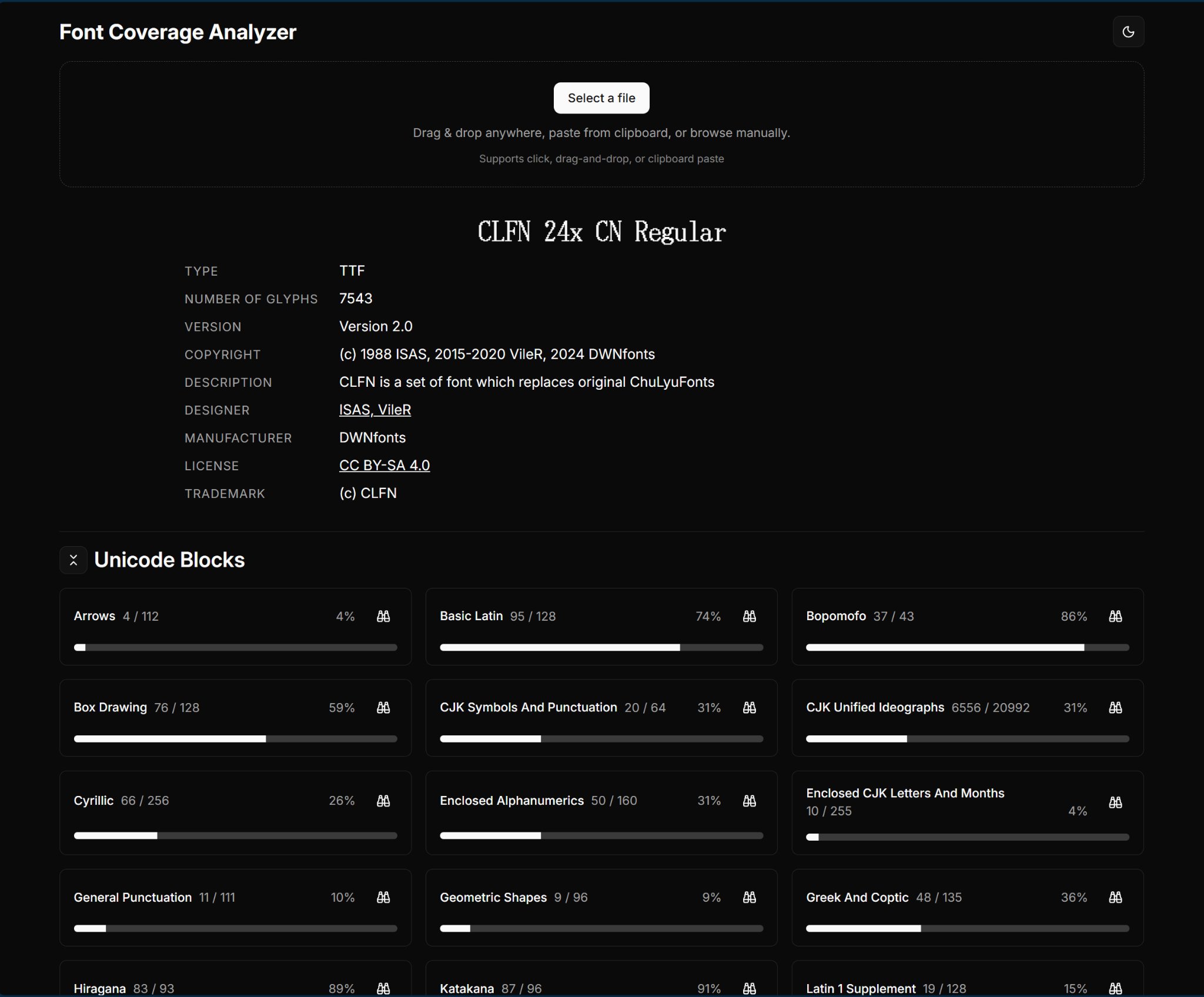Open CJK Symbols And Punctuation binoculars icon
This screenshot has width=1204, height=997.
coord(749,707)
